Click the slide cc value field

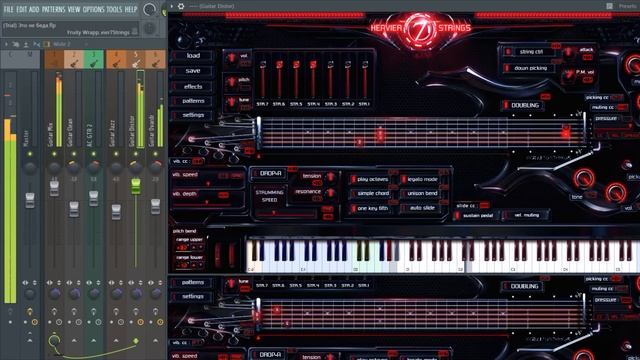[x=484, y=205]
